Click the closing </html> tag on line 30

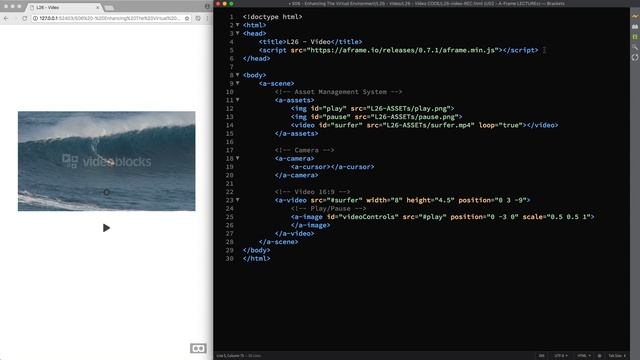256,258
